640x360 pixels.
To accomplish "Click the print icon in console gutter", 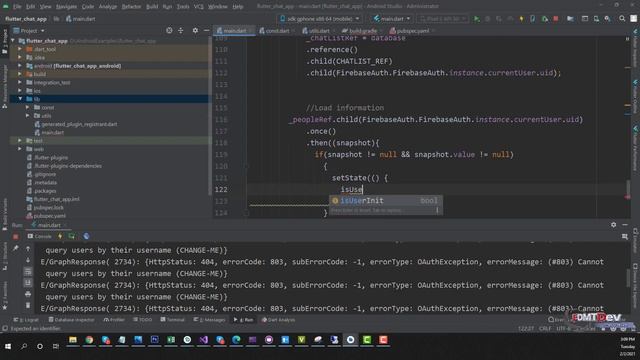I will [x=28, y=294].
